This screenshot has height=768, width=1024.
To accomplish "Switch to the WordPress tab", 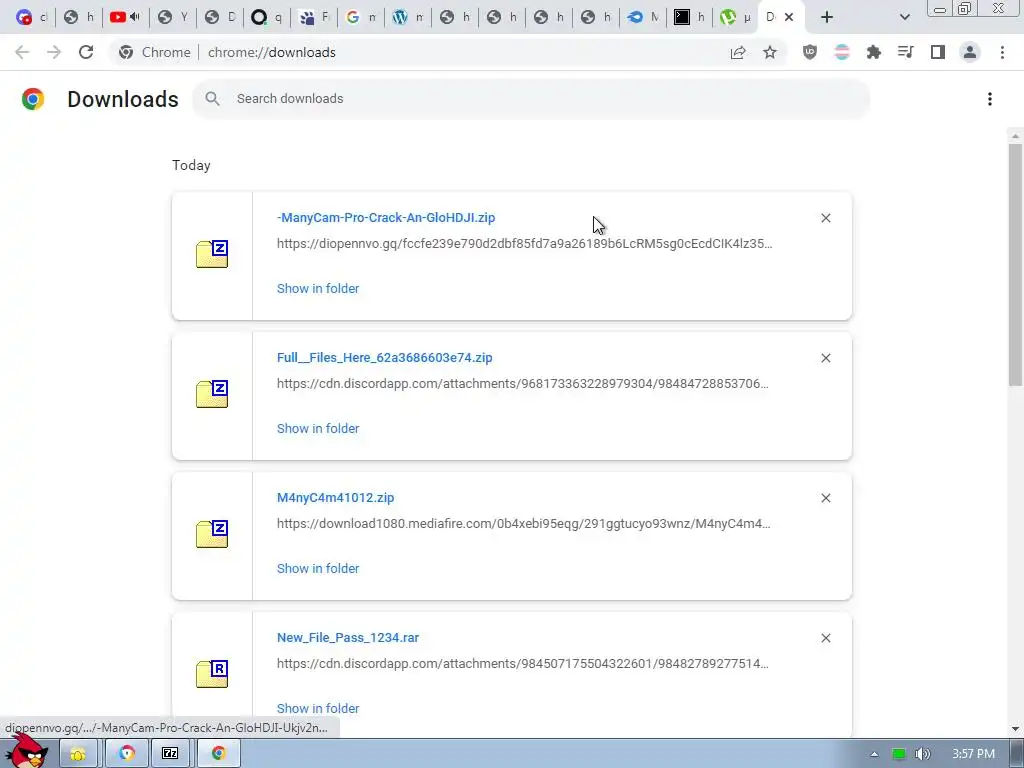I will pyautogui.click(x=408, y=17).
